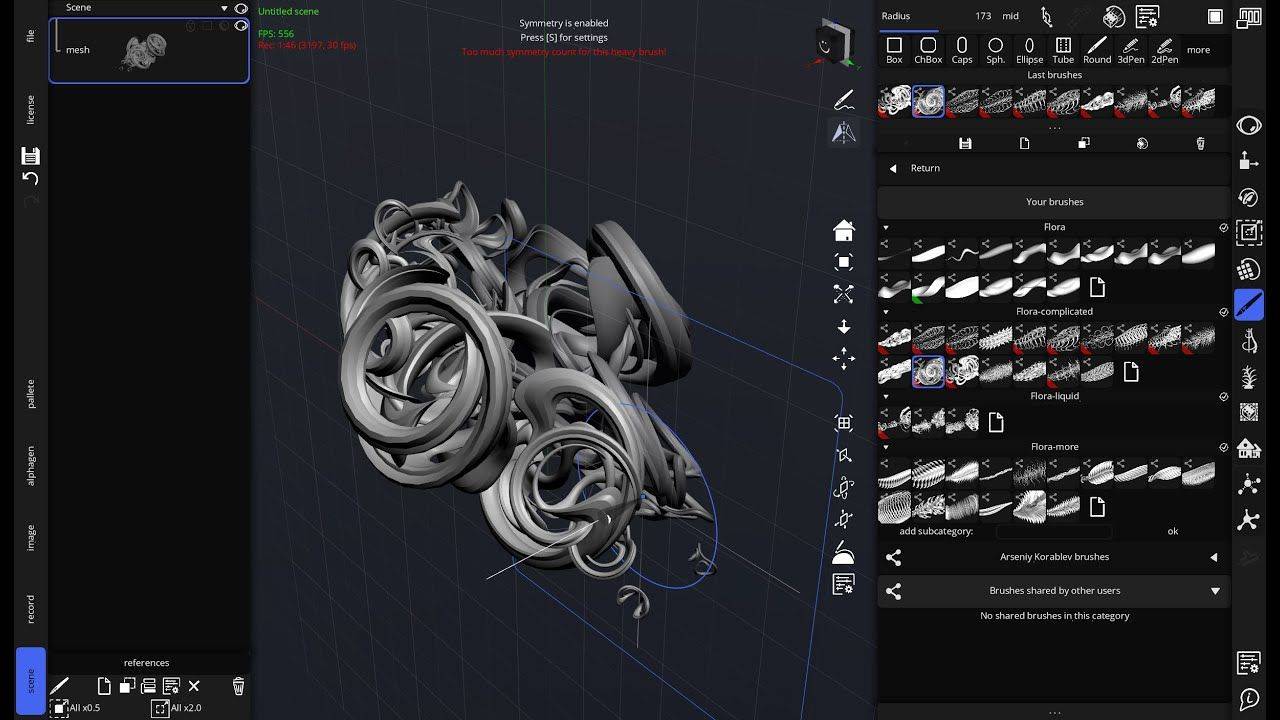This screenshot has width=1280, height=720.
Task: Open the settings-list icon in the references bar
Action: click(x=171, y=686)
